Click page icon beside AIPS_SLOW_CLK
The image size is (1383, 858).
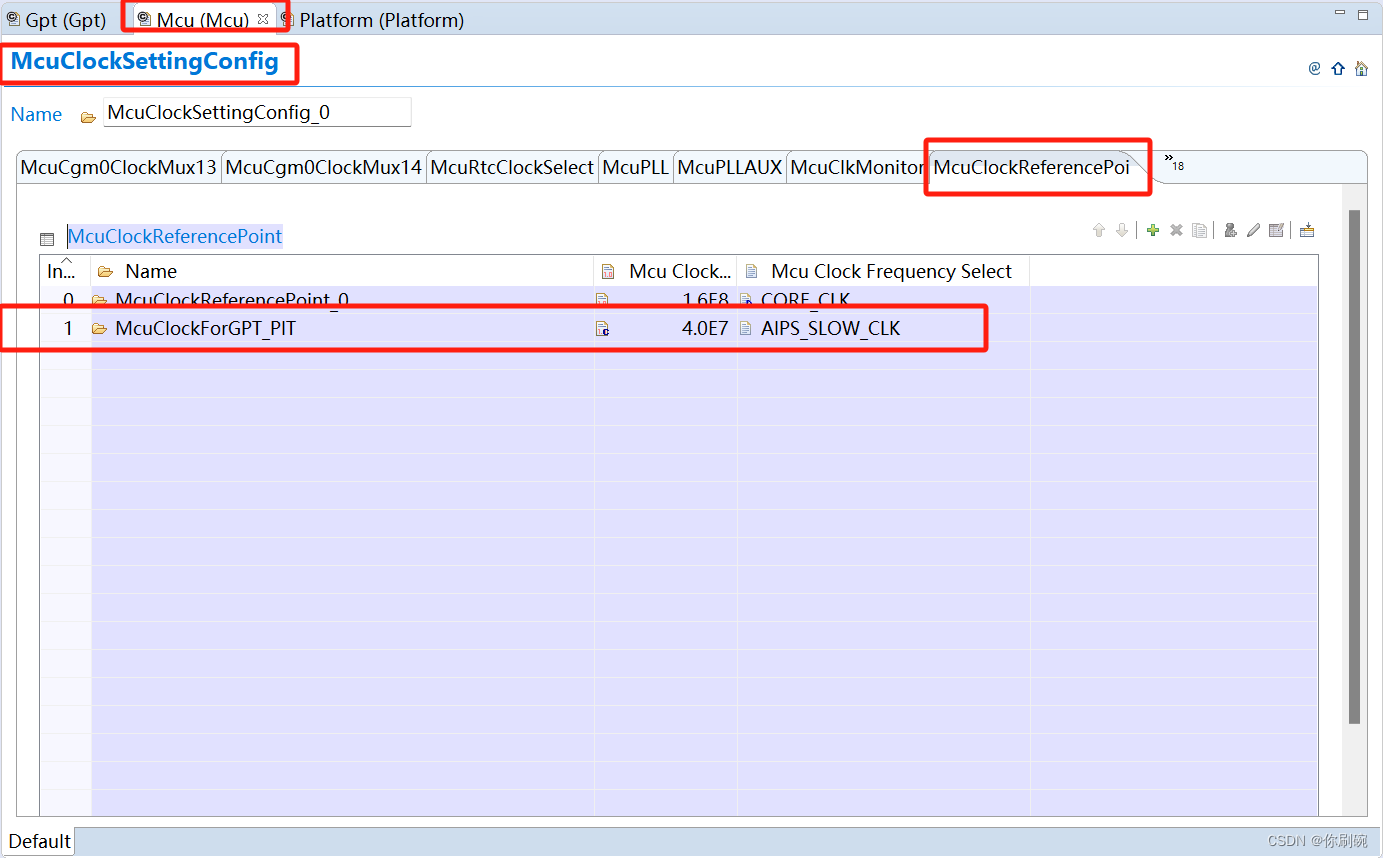746,329
